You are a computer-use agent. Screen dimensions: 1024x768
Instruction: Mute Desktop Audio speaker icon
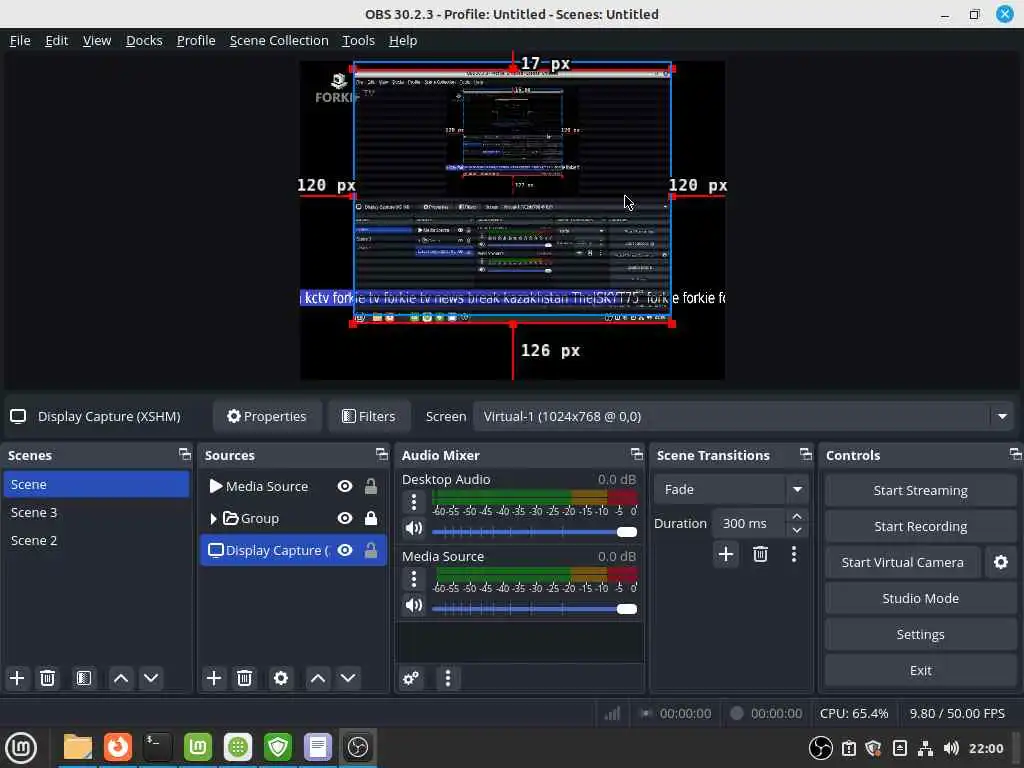click(413, 528)
